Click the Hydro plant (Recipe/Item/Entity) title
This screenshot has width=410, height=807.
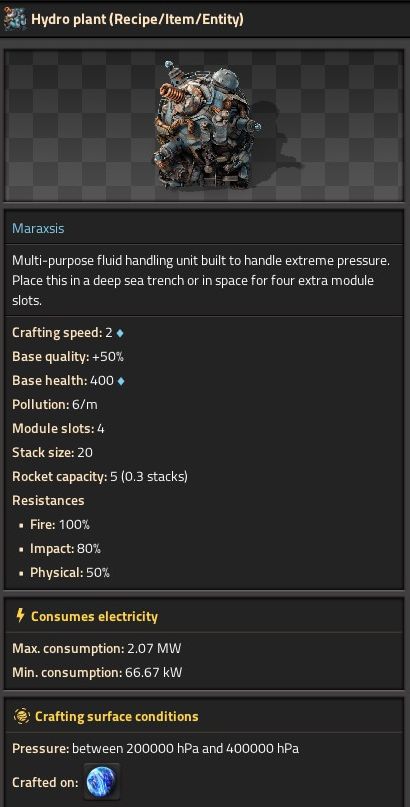click(137, 19)
